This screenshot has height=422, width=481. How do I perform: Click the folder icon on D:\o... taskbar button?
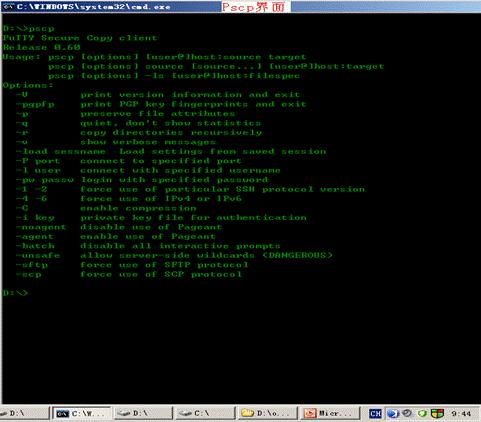point(248,413)
